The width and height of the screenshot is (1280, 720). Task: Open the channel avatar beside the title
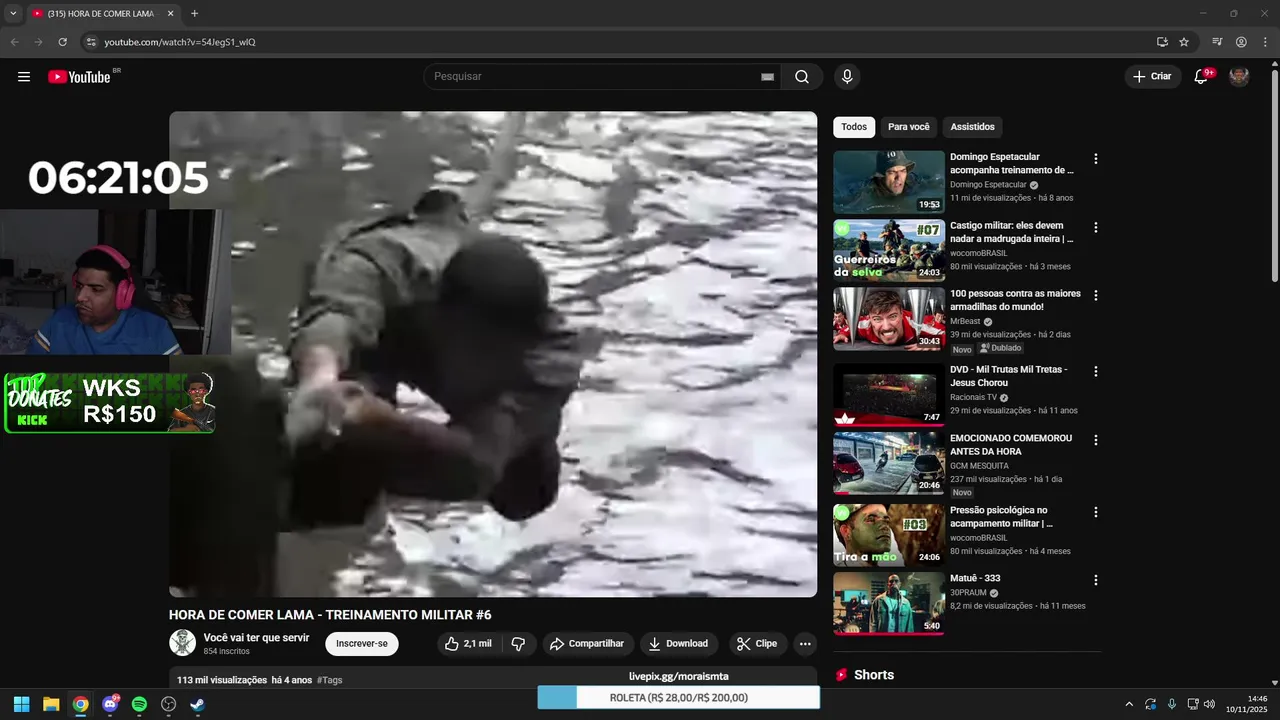(x=182, y=643)
